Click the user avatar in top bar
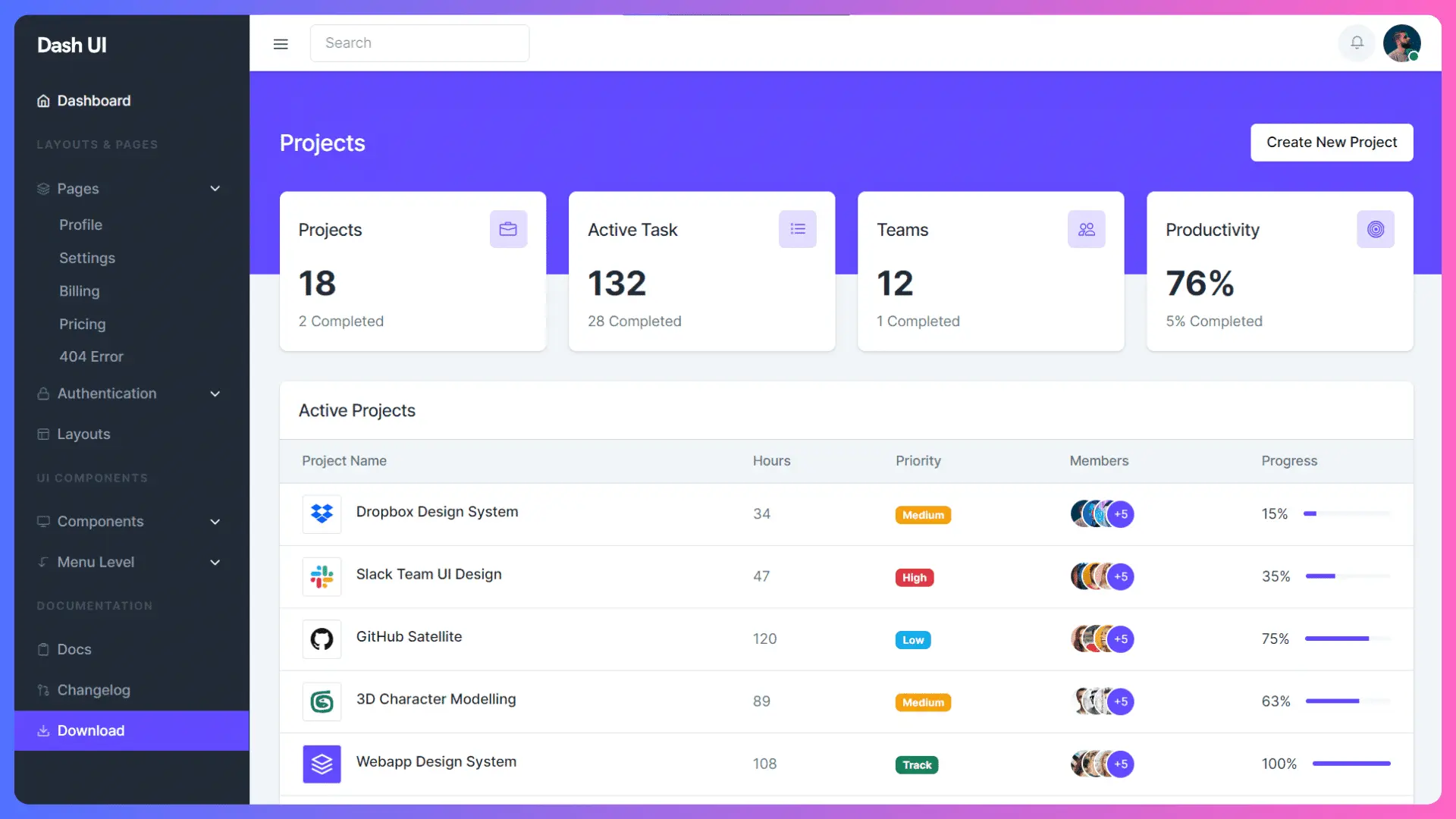 click(1401, 43)
